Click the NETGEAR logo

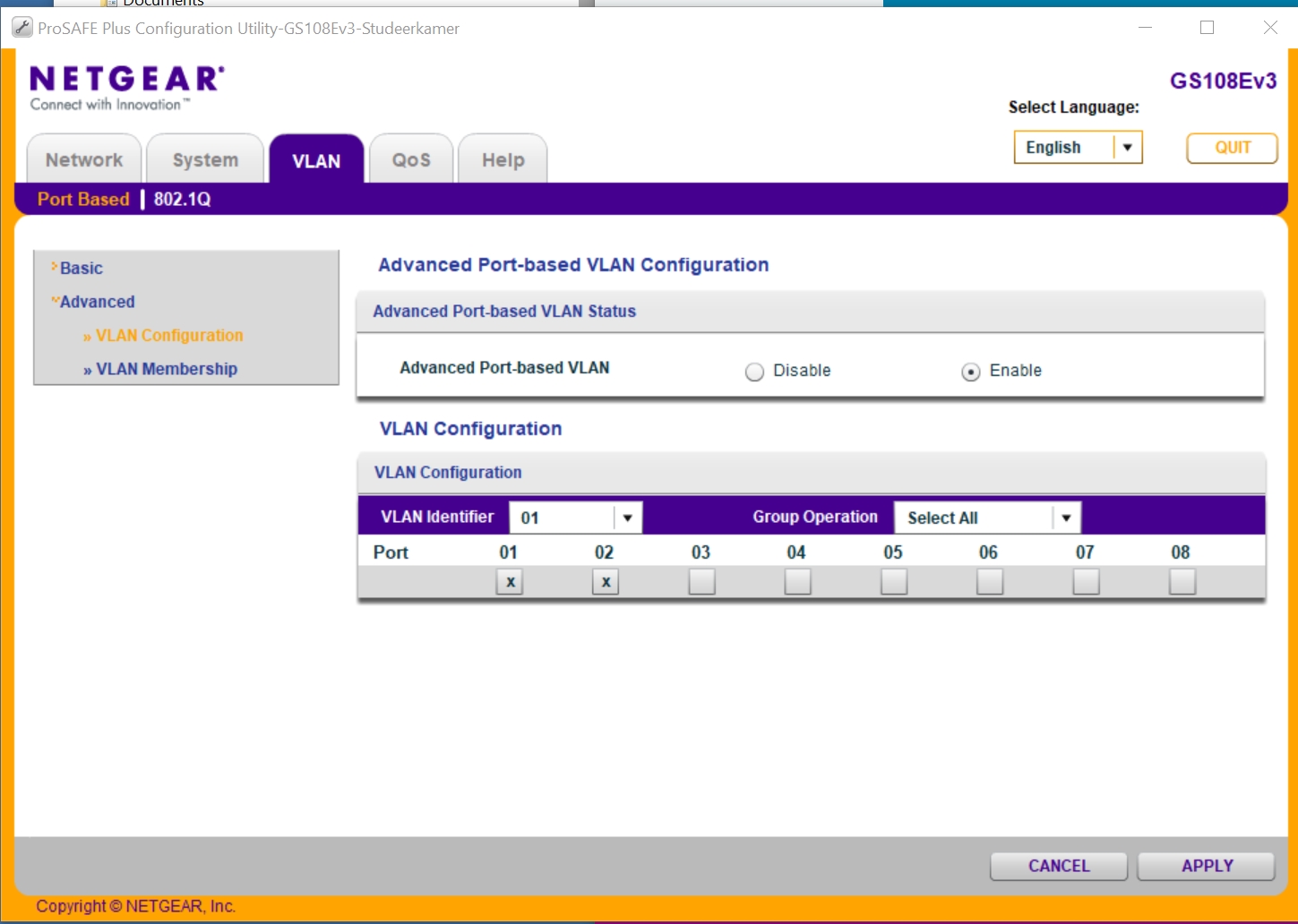pyautogui.click(x=126, y=87)
